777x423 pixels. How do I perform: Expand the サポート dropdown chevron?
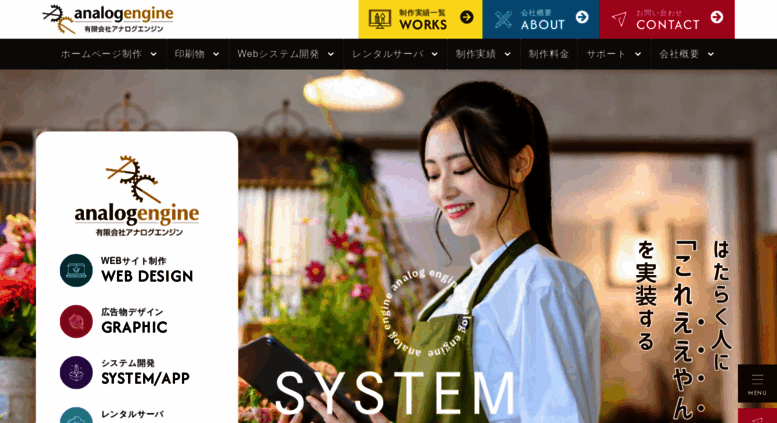click(638, 54)
